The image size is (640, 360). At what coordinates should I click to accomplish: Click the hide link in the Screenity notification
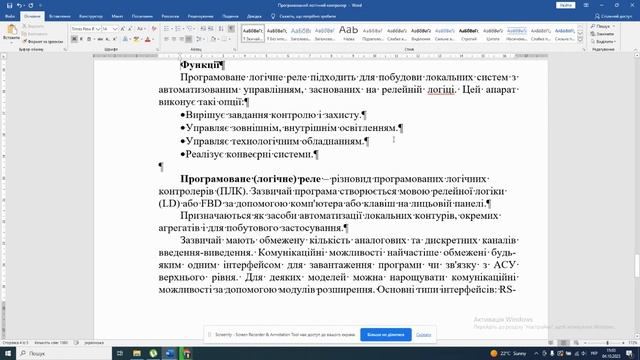click(423, 335)
